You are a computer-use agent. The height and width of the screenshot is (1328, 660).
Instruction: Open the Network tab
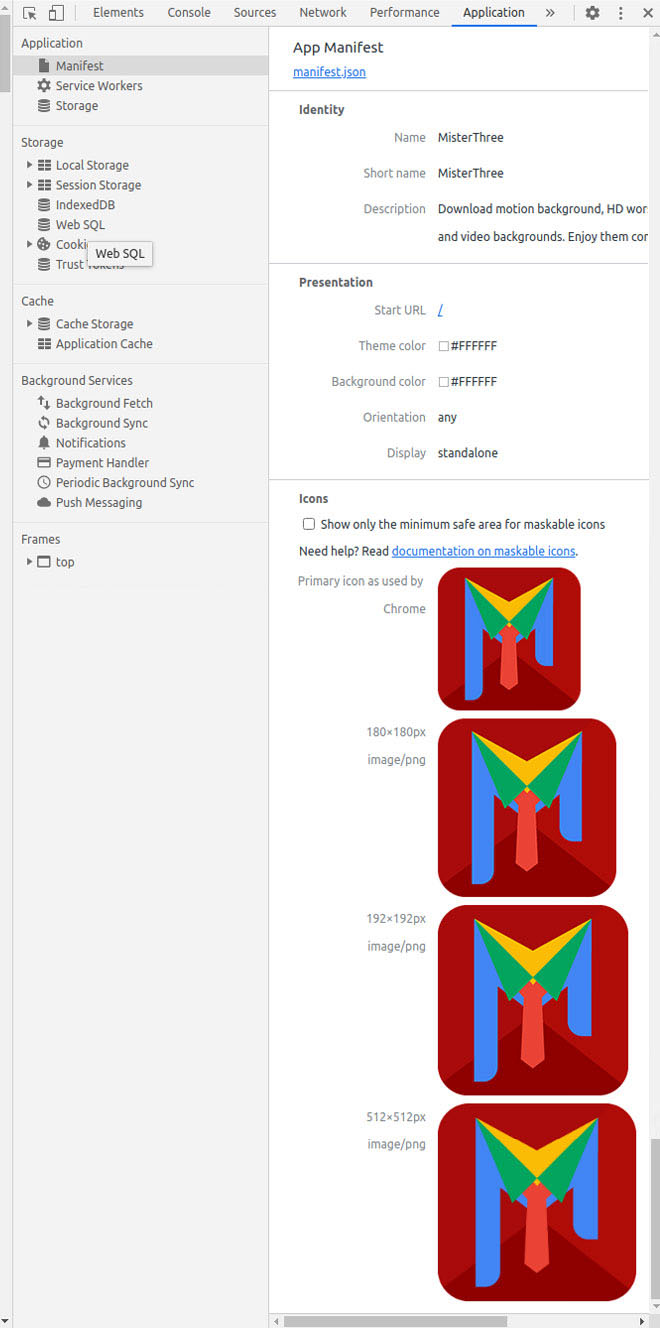(323, 13)
